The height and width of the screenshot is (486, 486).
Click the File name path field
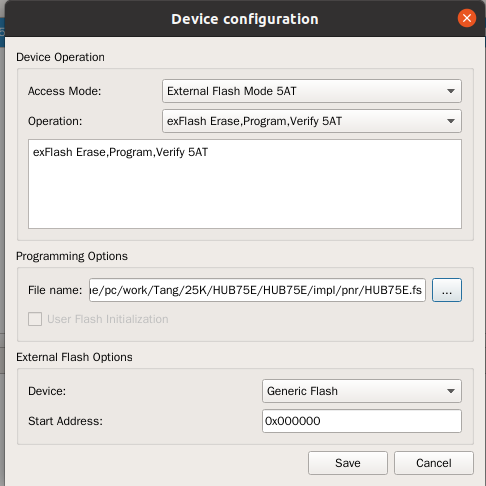coord(257,290)
